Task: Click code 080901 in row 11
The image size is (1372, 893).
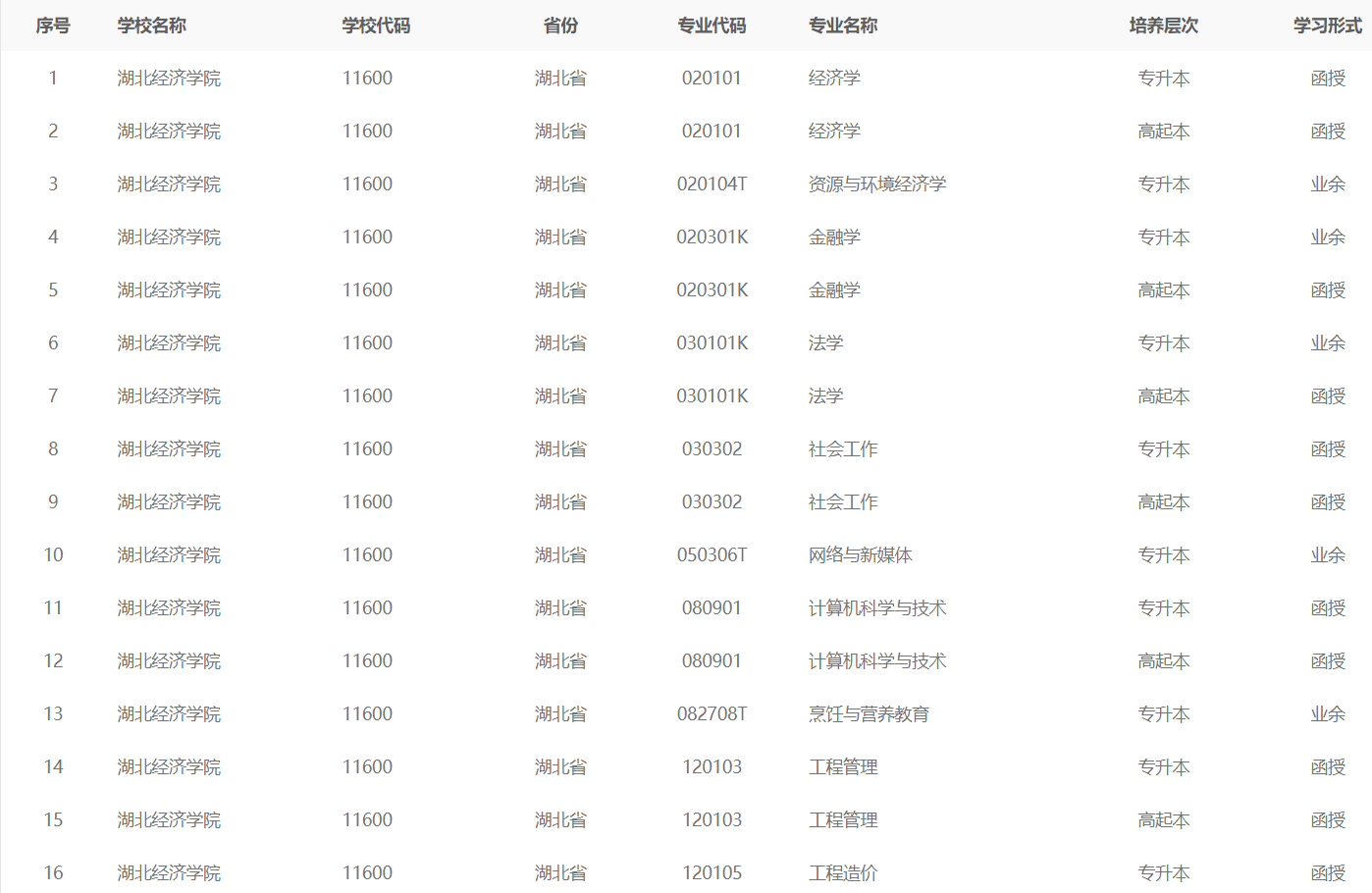Action: click(712, 608)
